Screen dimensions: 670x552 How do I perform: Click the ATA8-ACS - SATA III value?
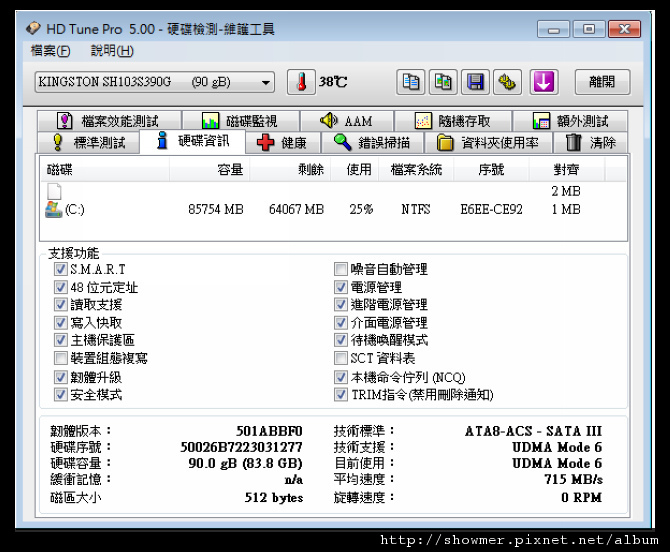tap(534, 431)
